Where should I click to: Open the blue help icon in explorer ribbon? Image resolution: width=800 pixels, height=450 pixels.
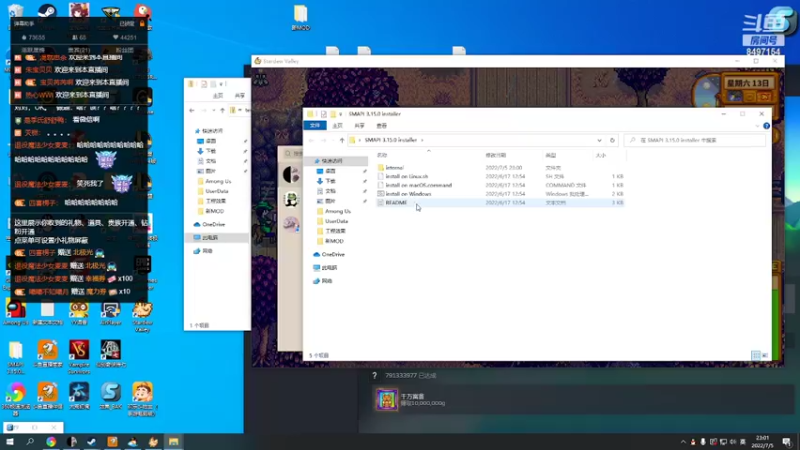tap(766, 126)
